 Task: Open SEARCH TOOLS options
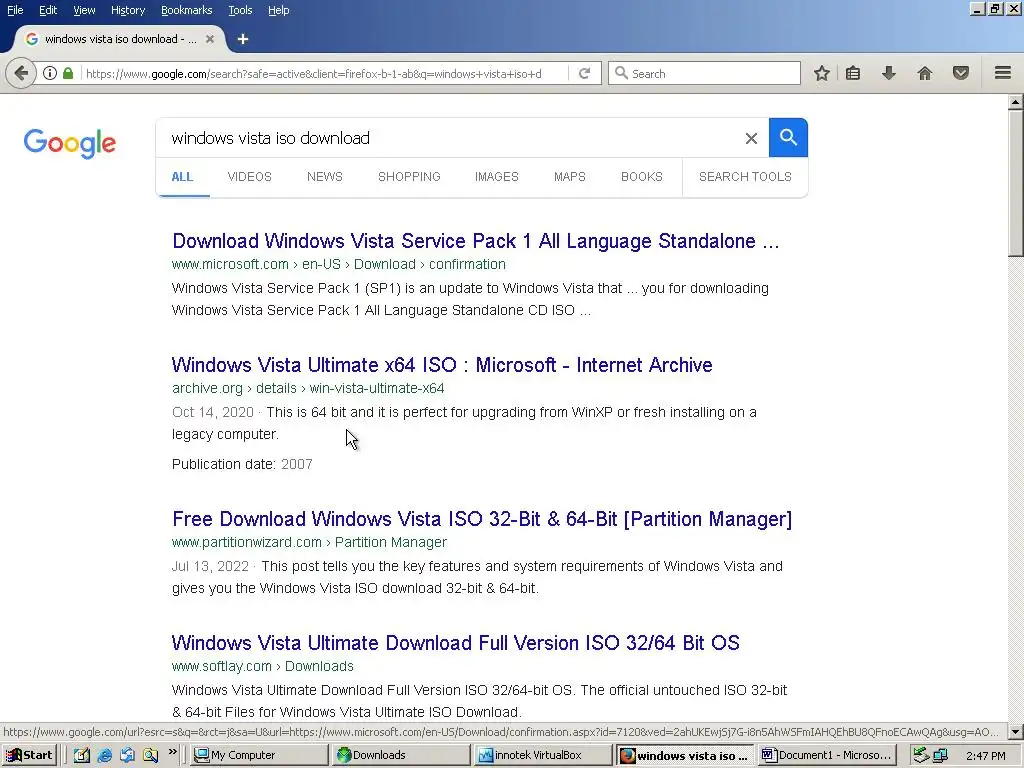[x=745, y=177]
